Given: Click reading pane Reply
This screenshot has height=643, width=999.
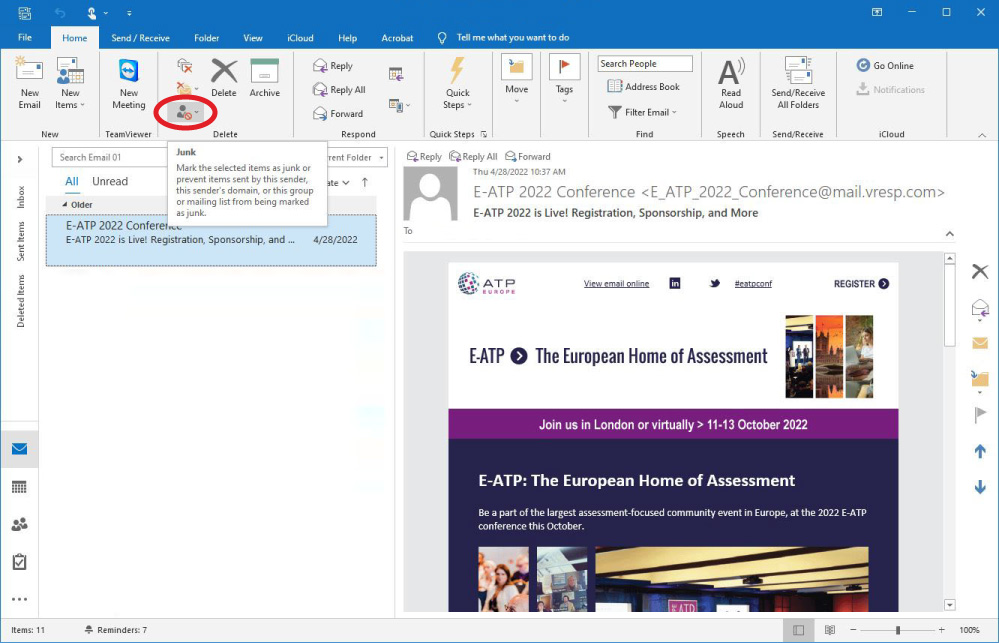Looking at the screenshot, I should pyautogui.click(x=424, y=157).
